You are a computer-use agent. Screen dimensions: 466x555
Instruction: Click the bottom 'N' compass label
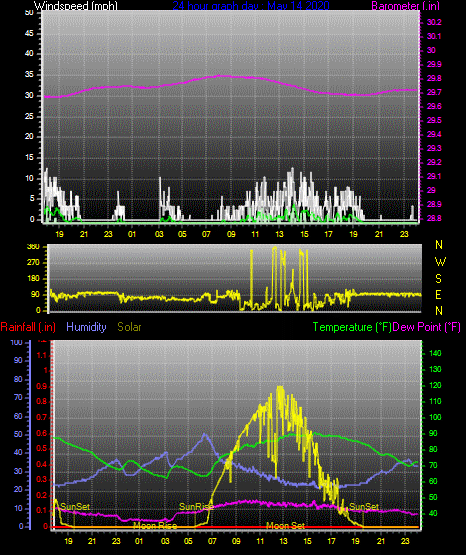pos(439,311)
